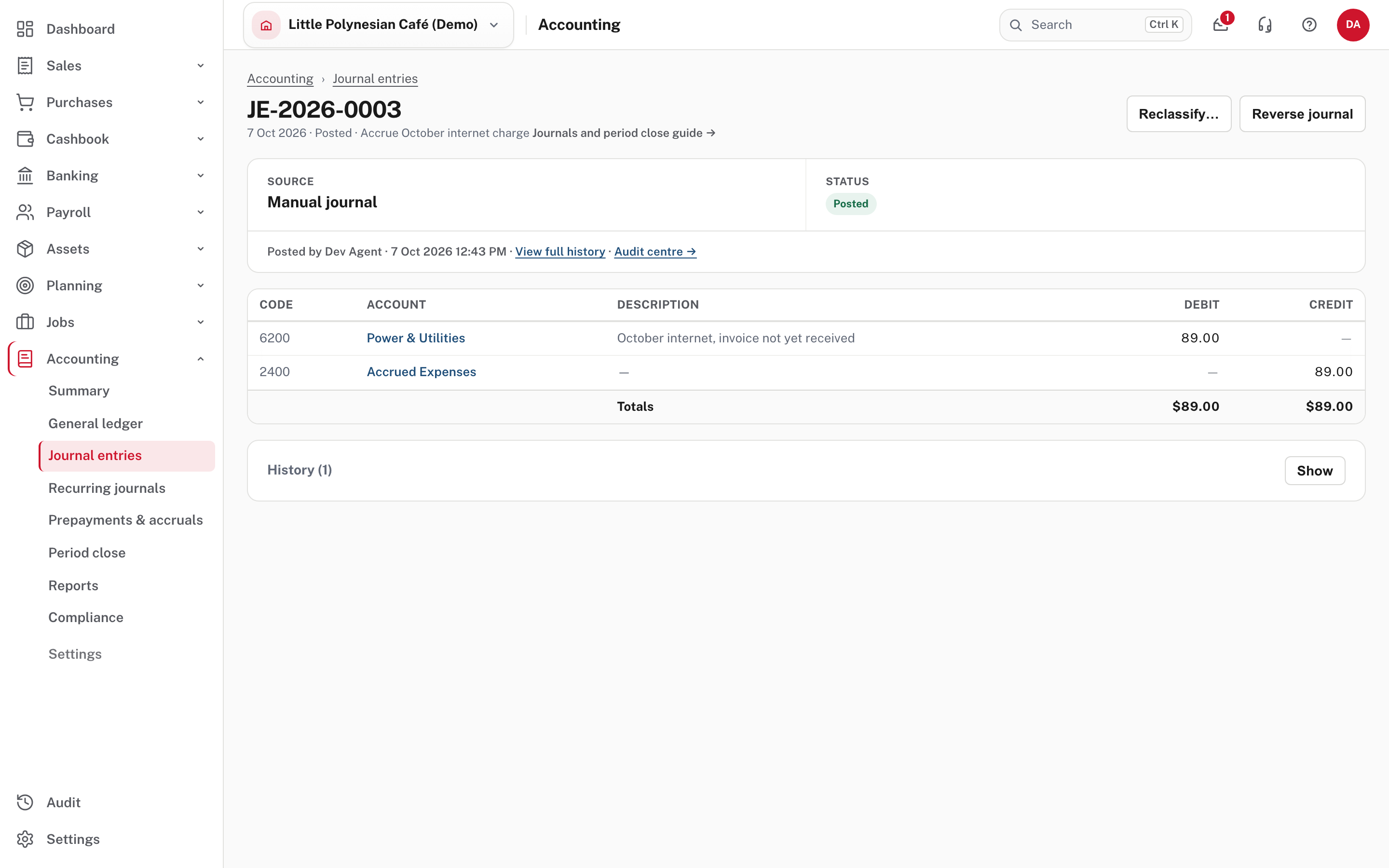Image resolution: width=1389 pixels, height=868 pixels.
Task: Open the Power & Utilities account link
Action: point(416,338)
